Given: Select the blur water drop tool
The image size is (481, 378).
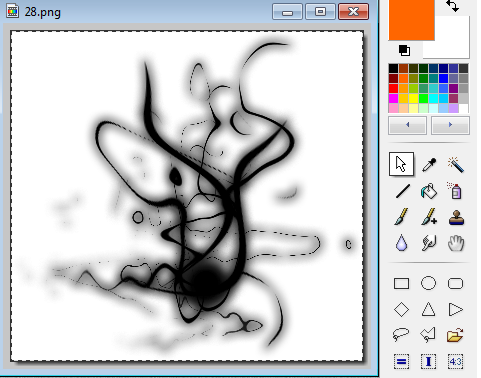Looking at the screenshot, I should pos(401,243).
